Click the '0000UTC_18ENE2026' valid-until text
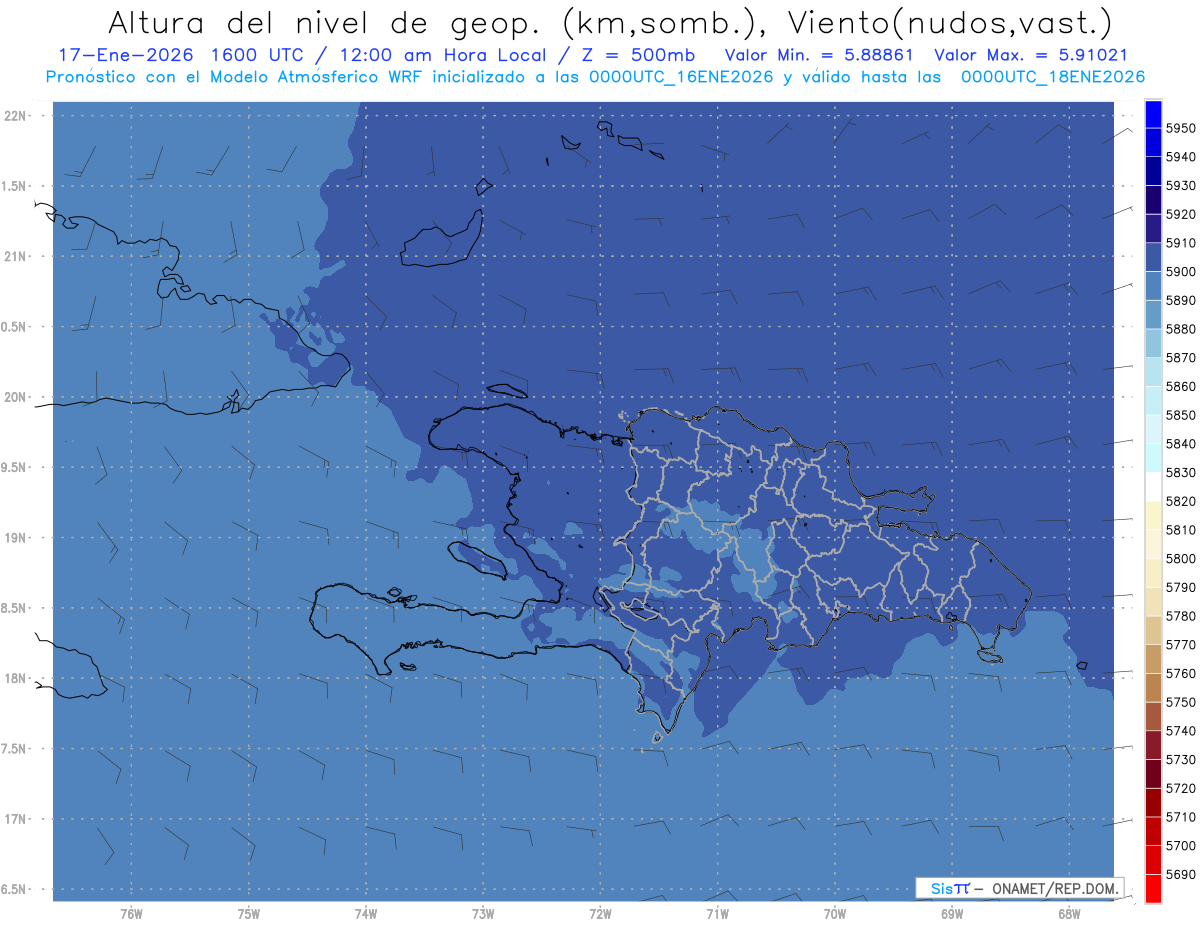The height and width of the screenshot is (927, 1200). [1053, 76]
